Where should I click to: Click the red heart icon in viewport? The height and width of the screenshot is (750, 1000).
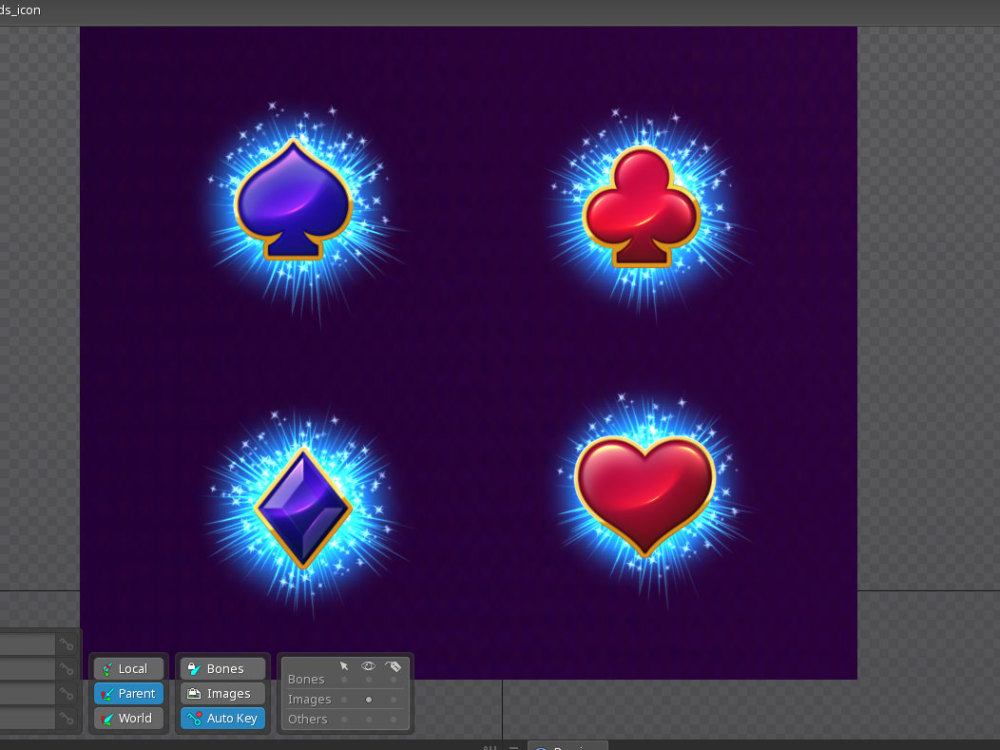point(645,495)
